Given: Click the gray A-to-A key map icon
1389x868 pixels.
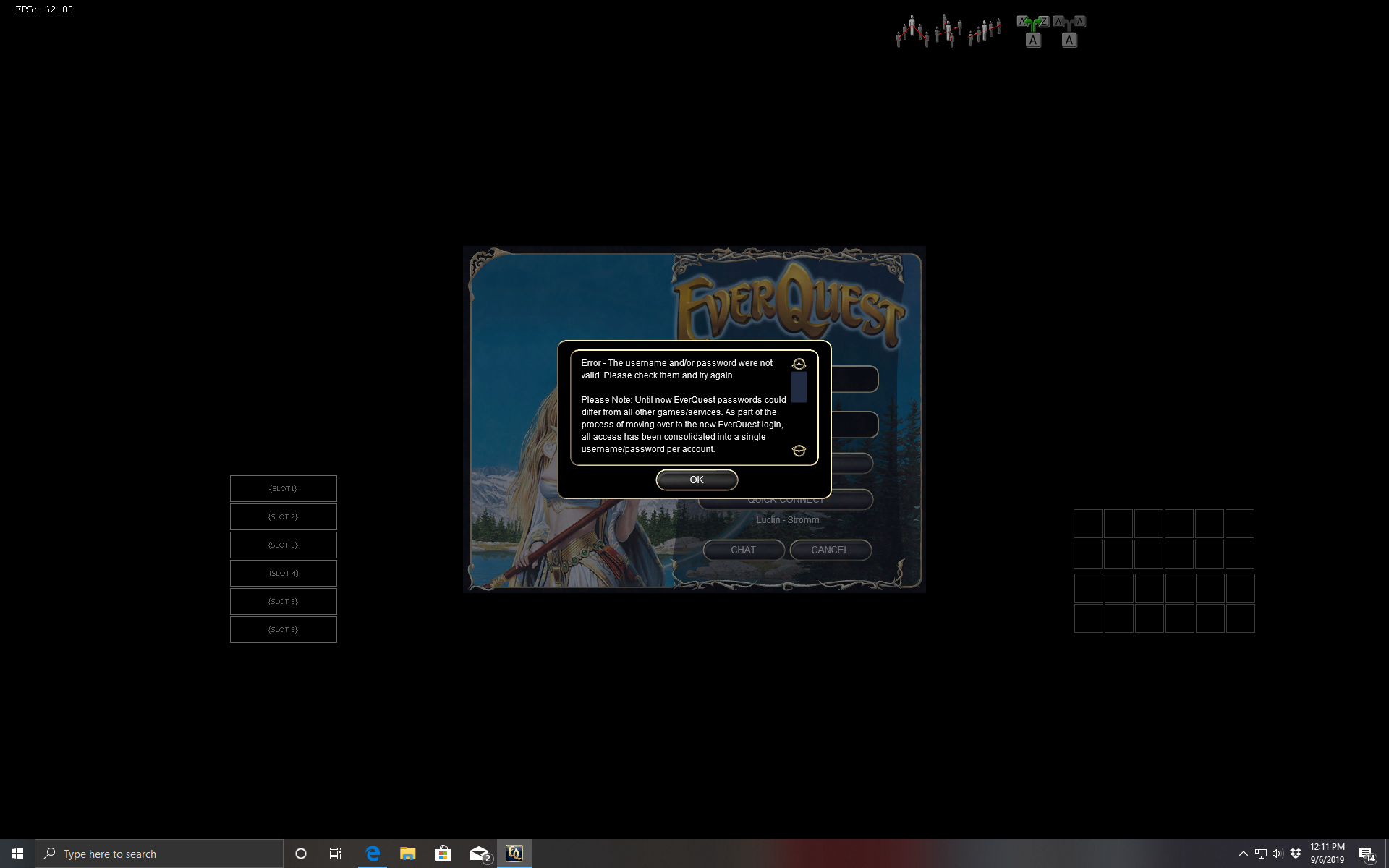Looking at the screenshot, I should 1069,31.
